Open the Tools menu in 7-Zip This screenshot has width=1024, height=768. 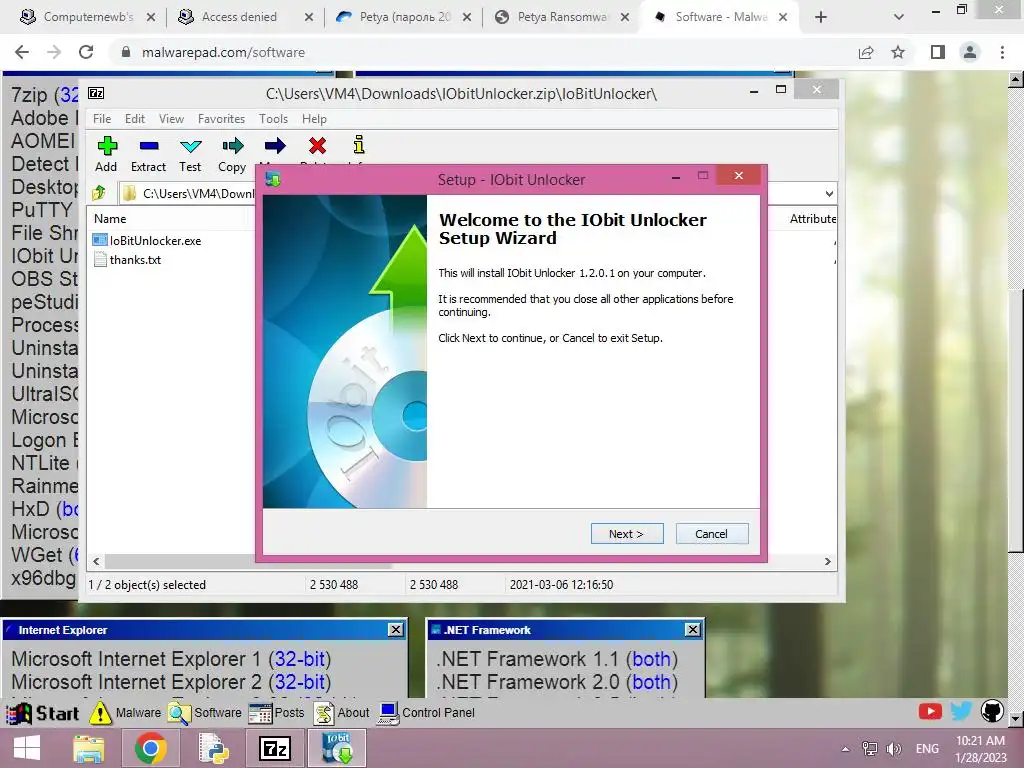(x=273, y=119)
